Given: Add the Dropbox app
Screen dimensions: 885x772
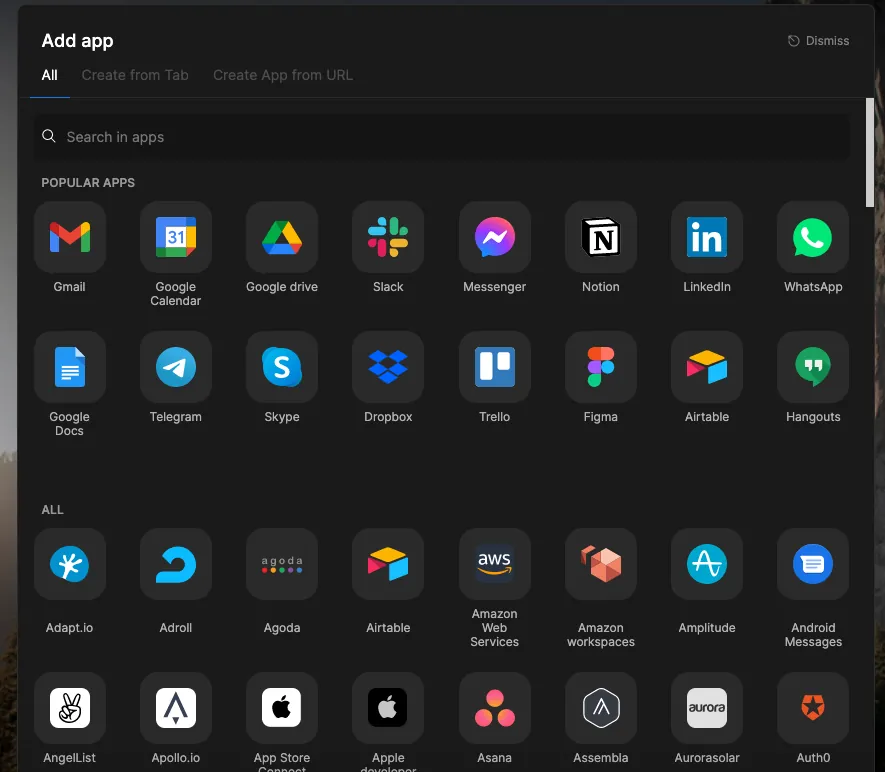Looking at the screenshot, I should (x=388, y=368).
